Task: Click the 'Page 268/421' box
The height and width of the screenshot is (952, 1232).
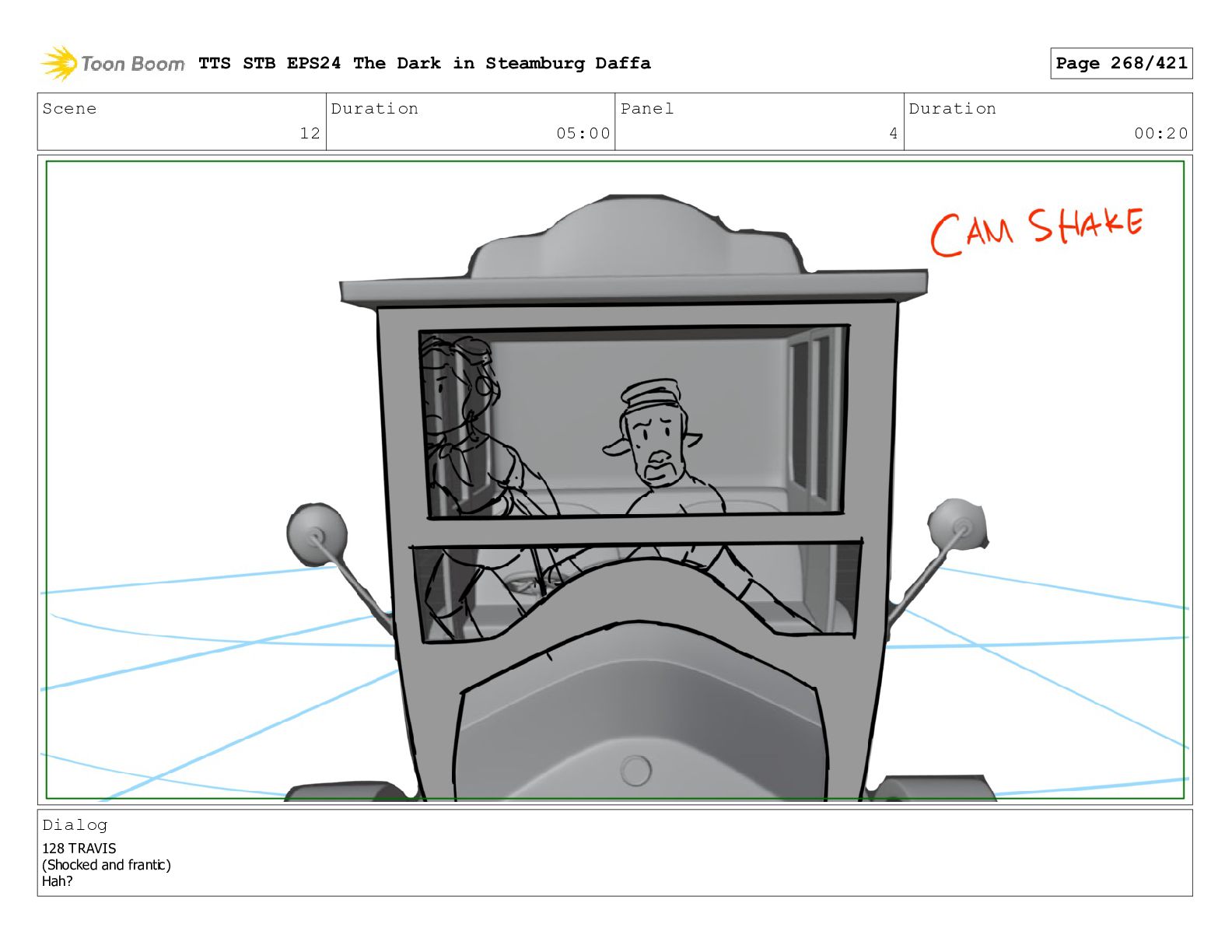Action: [x=1121, y=63]
